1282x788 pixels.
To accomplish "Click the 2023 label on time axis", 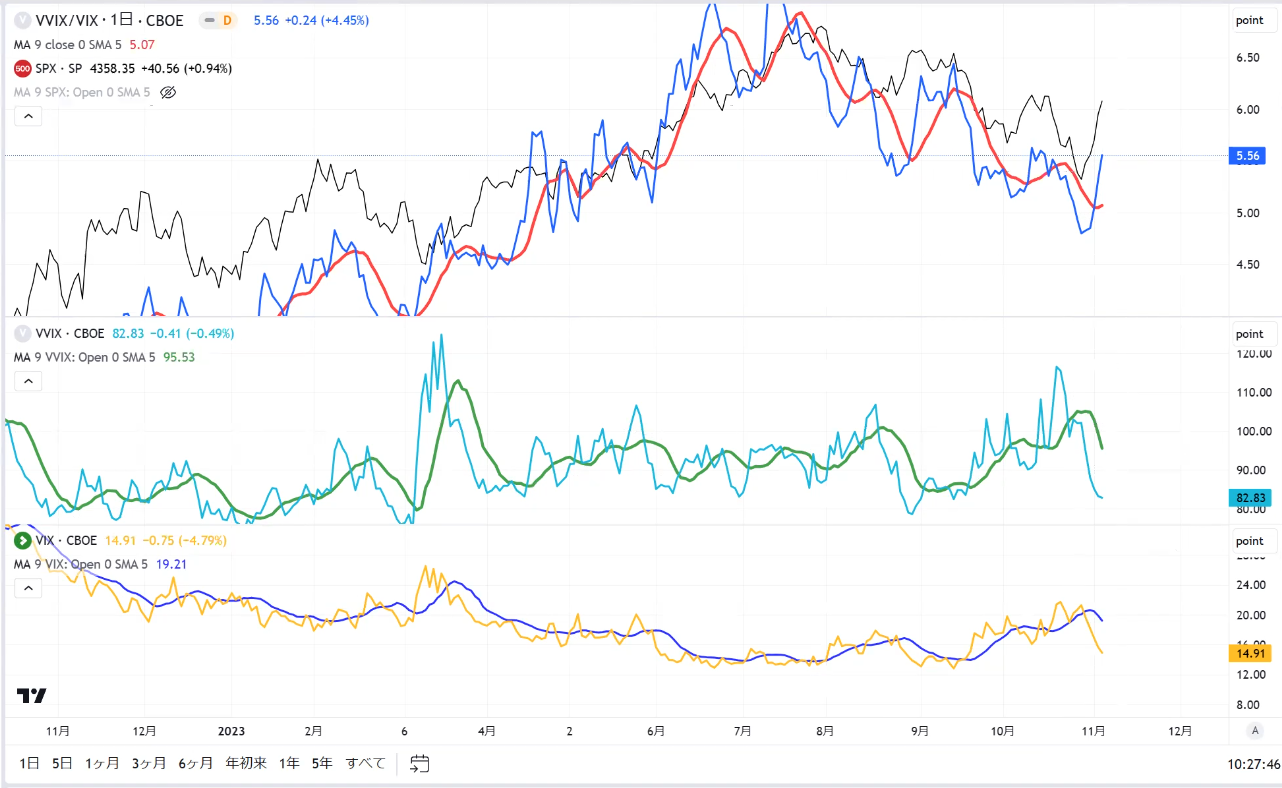I will point(231,730).
